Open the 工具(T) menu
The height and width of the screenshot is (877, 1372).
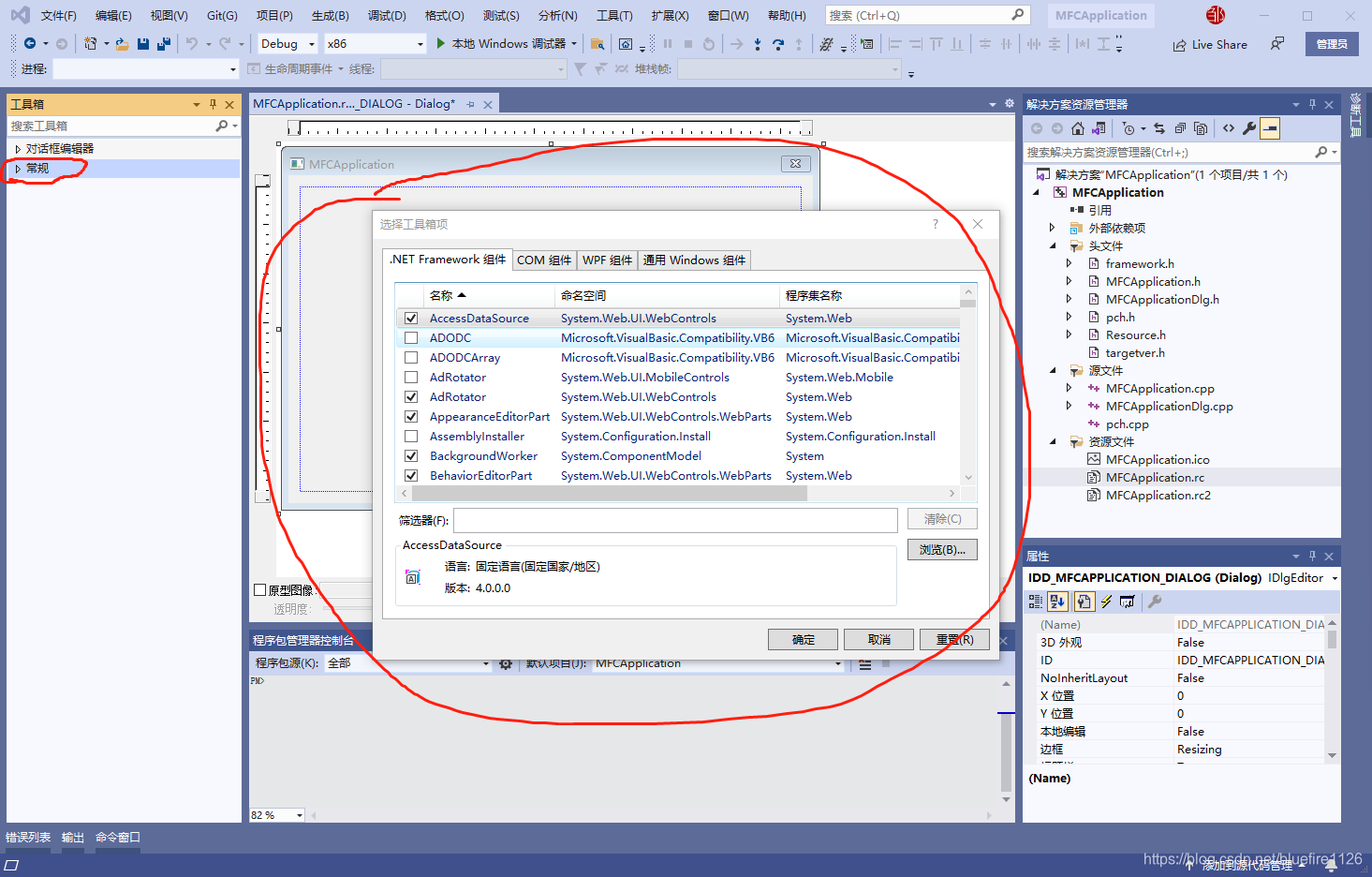tap(614, 16)
